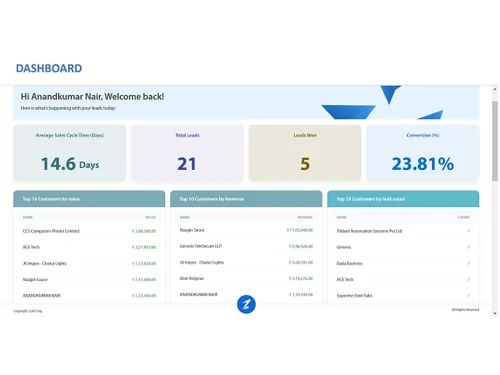Open the Total Leads card
Viewport: 500px width, 375px height.
[187, 153]
